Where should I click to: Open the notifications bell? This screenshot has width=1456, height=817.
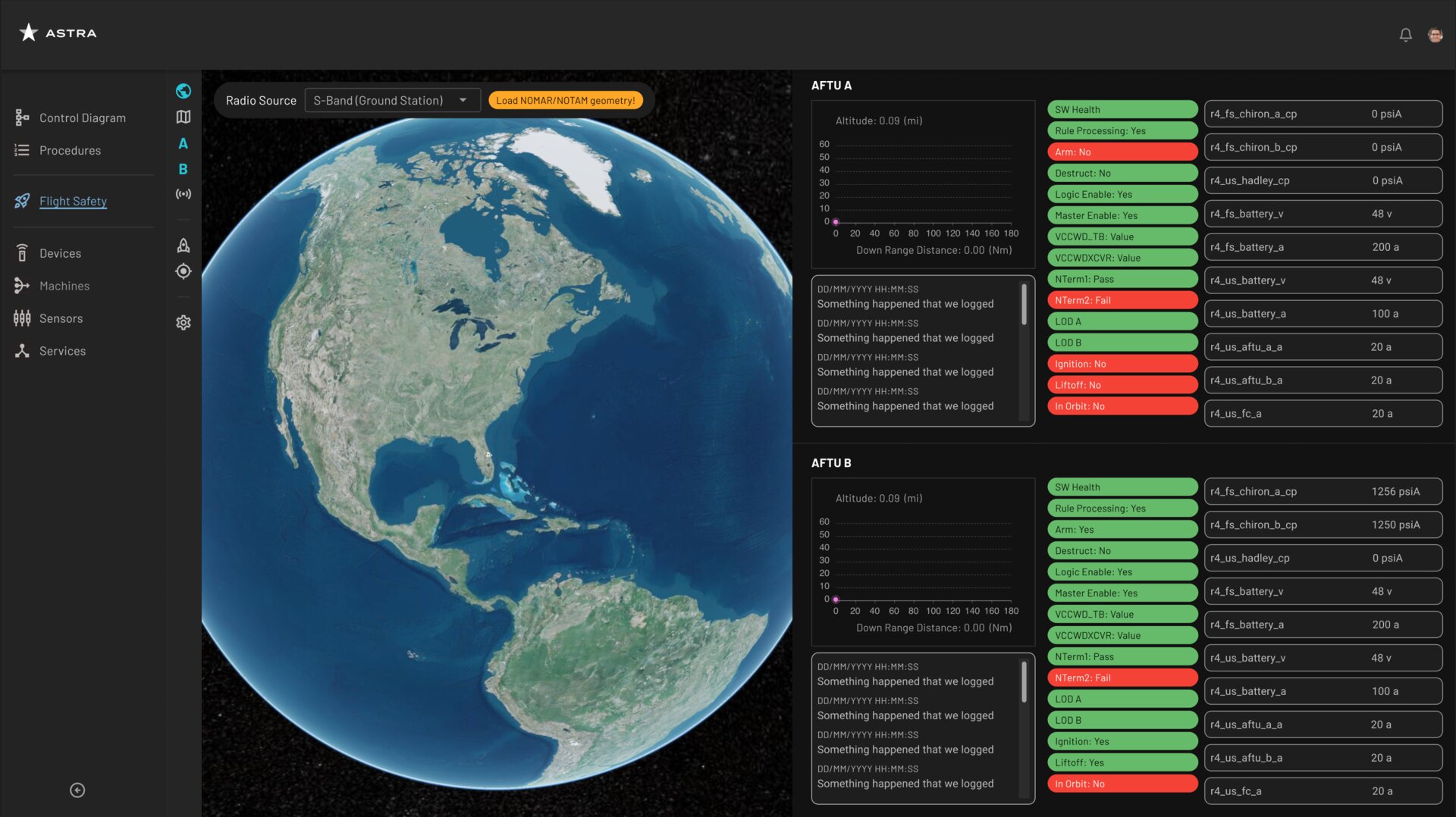(x=1405, y=35)
